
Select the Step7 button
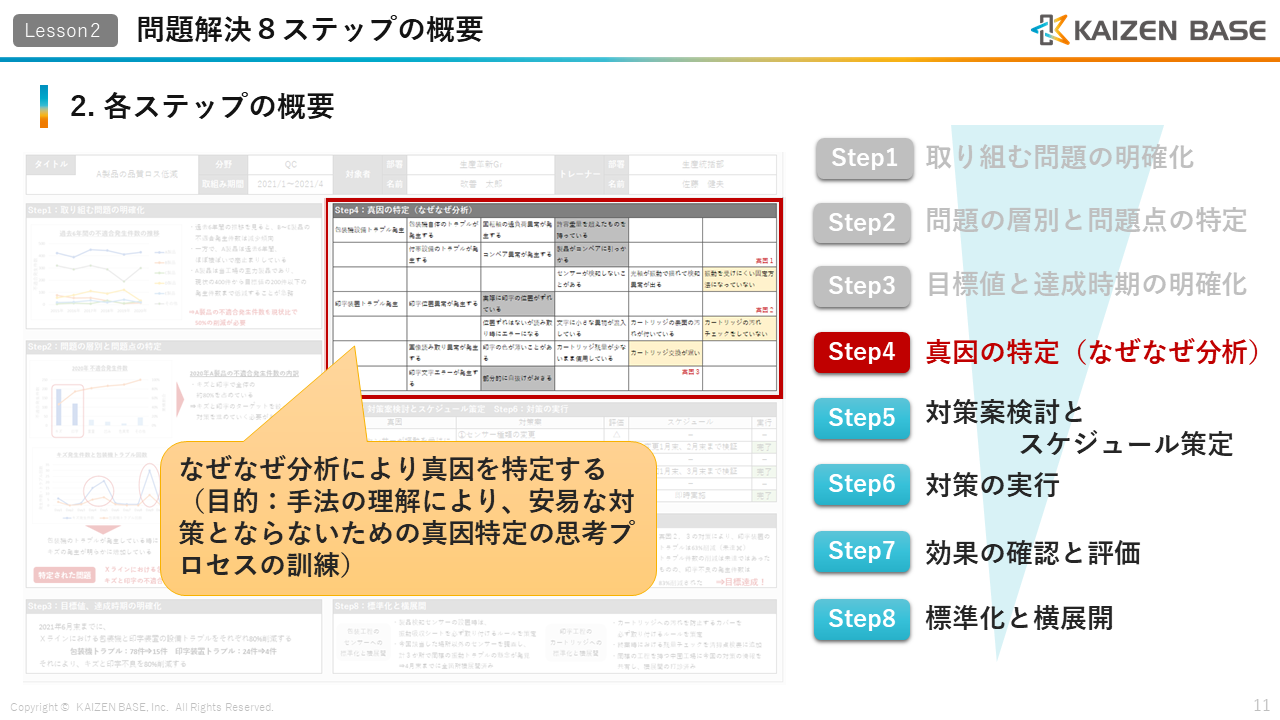click(x=862, y=551)
